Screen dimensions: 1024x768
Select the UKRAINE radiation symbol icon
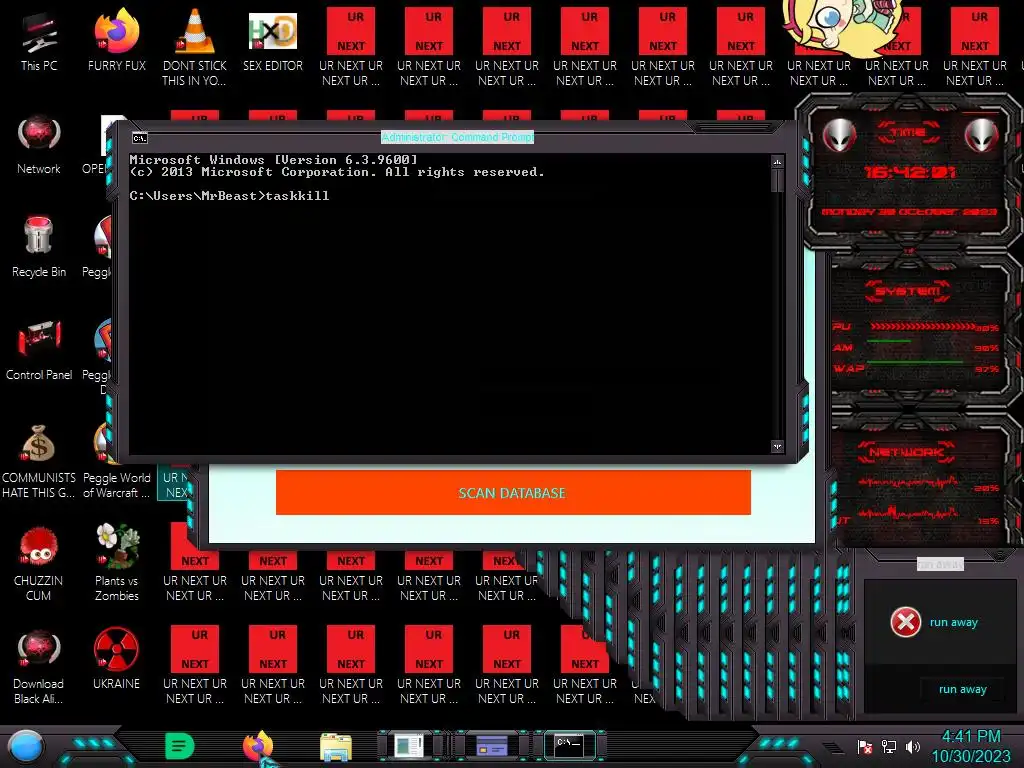[x=116, y=658]
